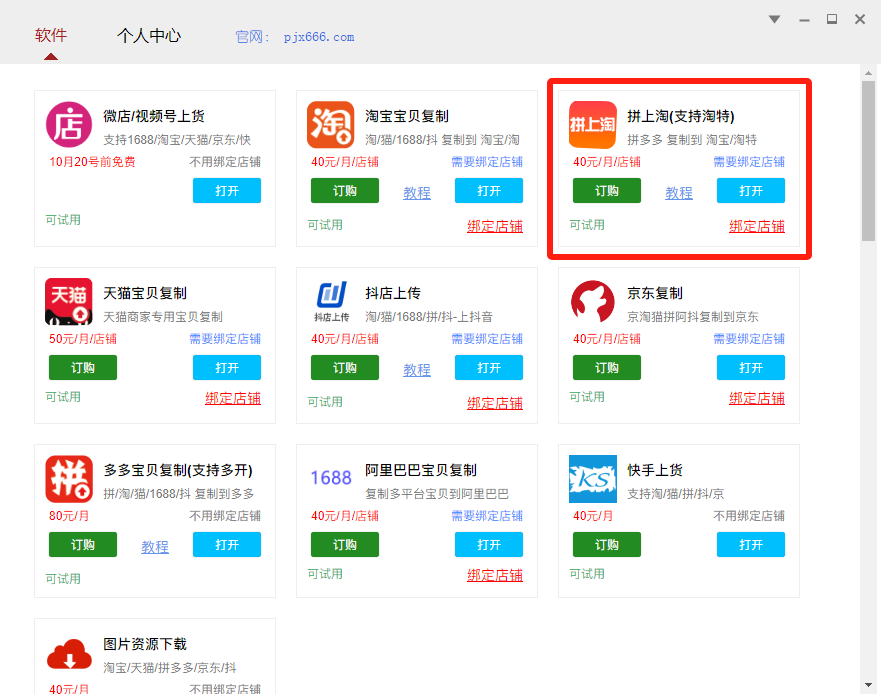Click the 京东复制 red dog icon
Image resolution: width=881 pixels, height=698 pixels.
click(x=593, y=302)
